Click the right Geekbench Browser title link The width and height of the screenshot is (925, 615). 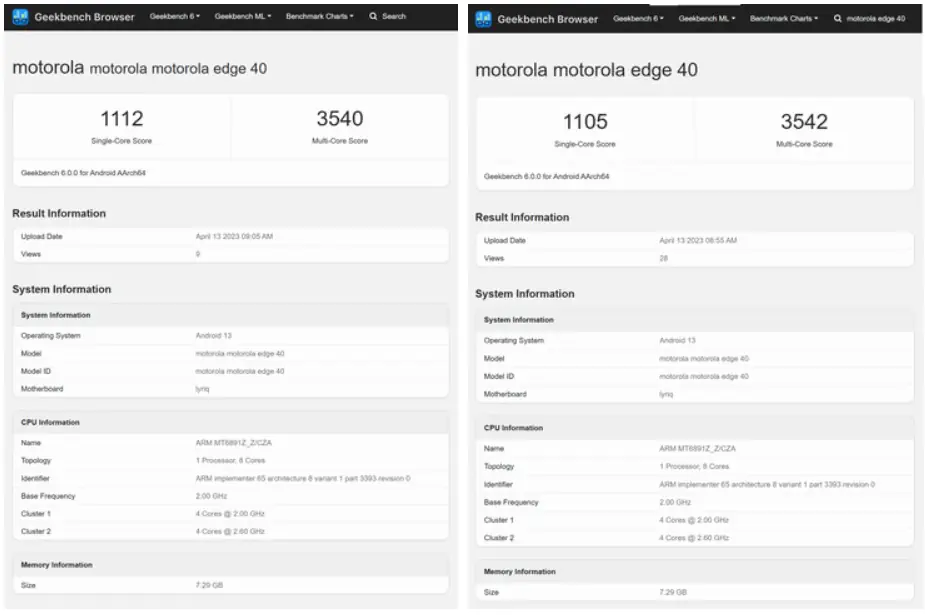tap(547, 19)
